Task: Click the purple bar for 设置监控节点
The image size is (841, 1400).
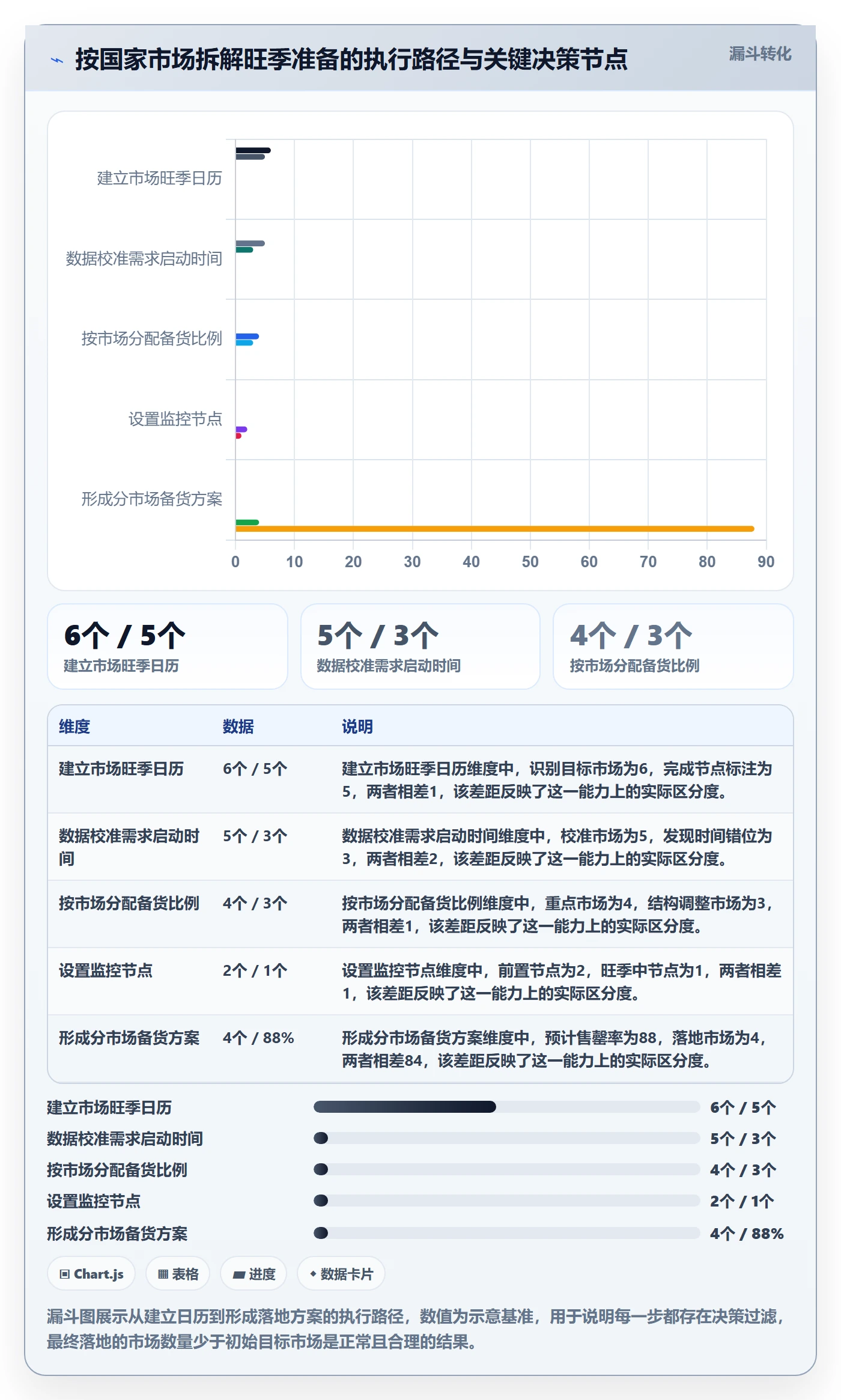Action: [x=241, y=429]
